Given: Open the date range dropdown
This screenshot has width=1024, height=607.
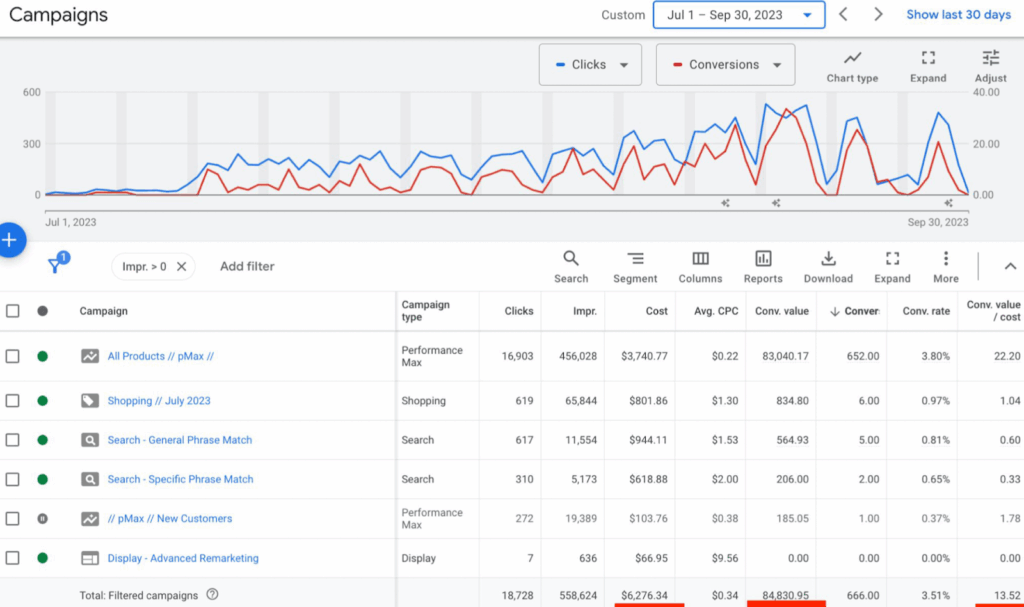Looking at the screenshot, I should (x=739, y=15).
